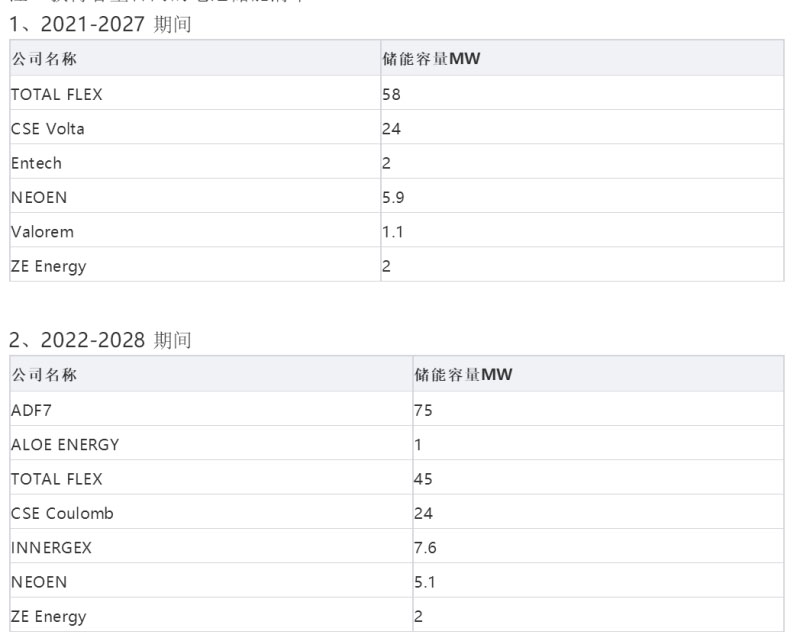The width and height of the screenshot is (800, 641).
Task: Click "储能容量MW" header in the 2022-2028 table
Action: 463,375
